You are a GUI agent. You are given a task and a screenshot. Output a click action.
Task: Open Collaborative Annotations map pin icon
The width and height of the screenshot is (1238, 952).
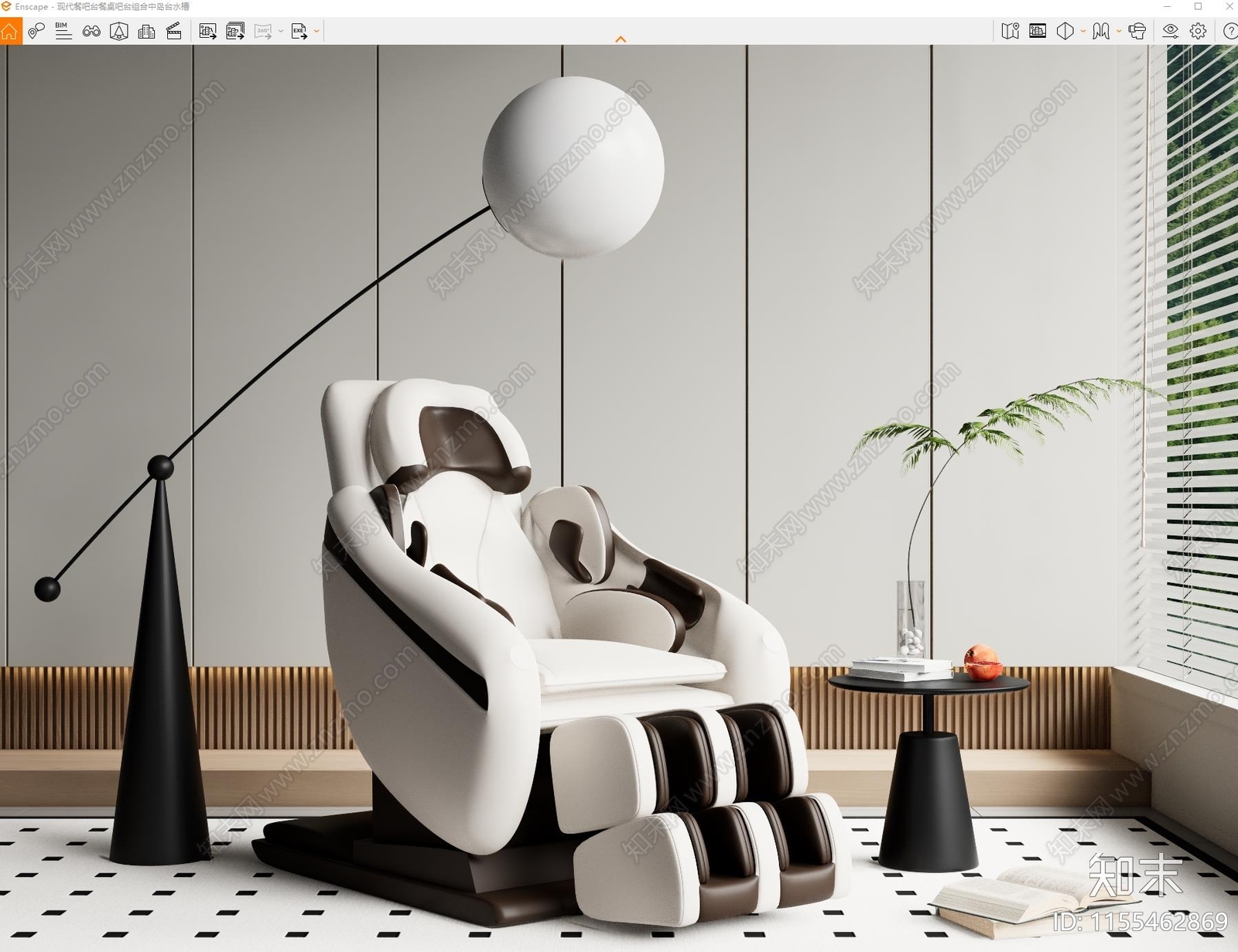(x=36, y=32)
